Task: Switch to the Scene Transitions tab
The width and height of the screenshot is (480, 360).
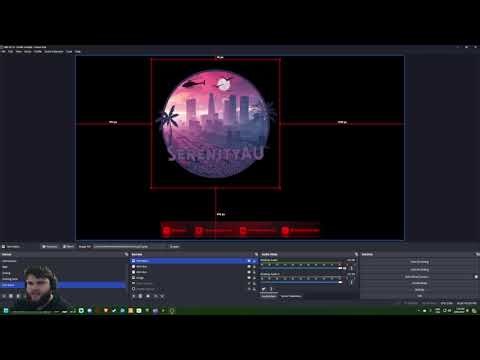Action: [291, 296]
